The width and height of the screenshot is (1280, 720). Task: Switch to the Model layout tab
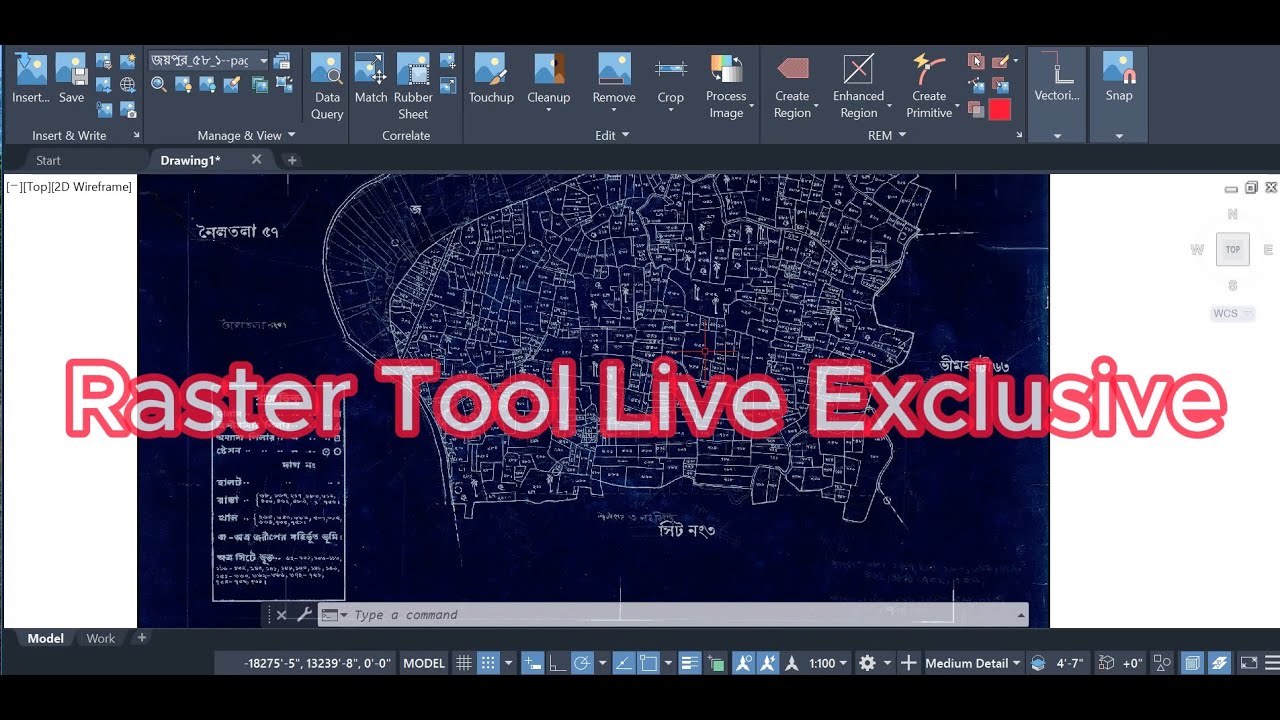45,638
